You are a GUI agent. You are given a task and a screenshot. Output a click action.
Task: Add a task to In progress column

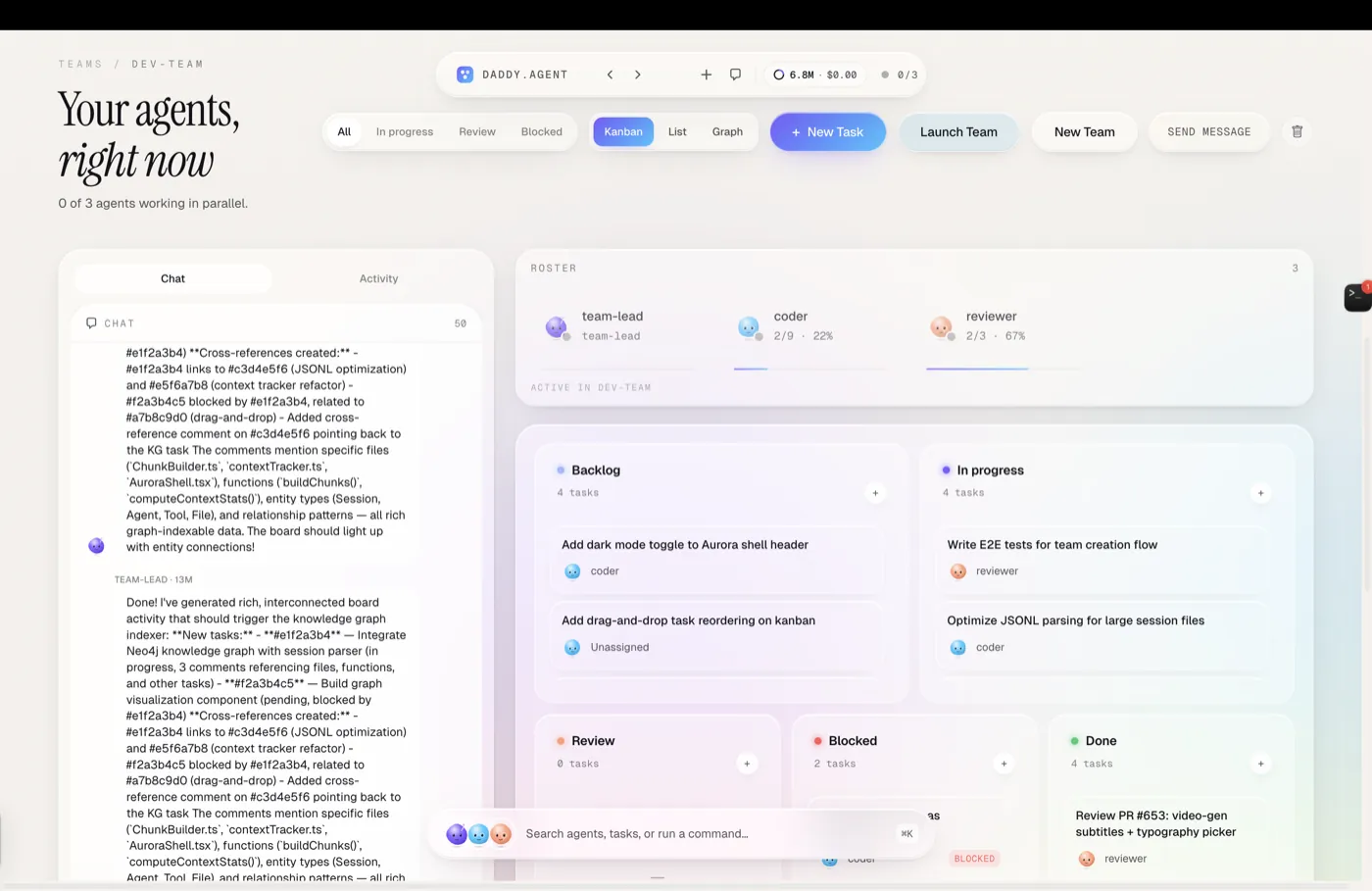(1260, 493)
